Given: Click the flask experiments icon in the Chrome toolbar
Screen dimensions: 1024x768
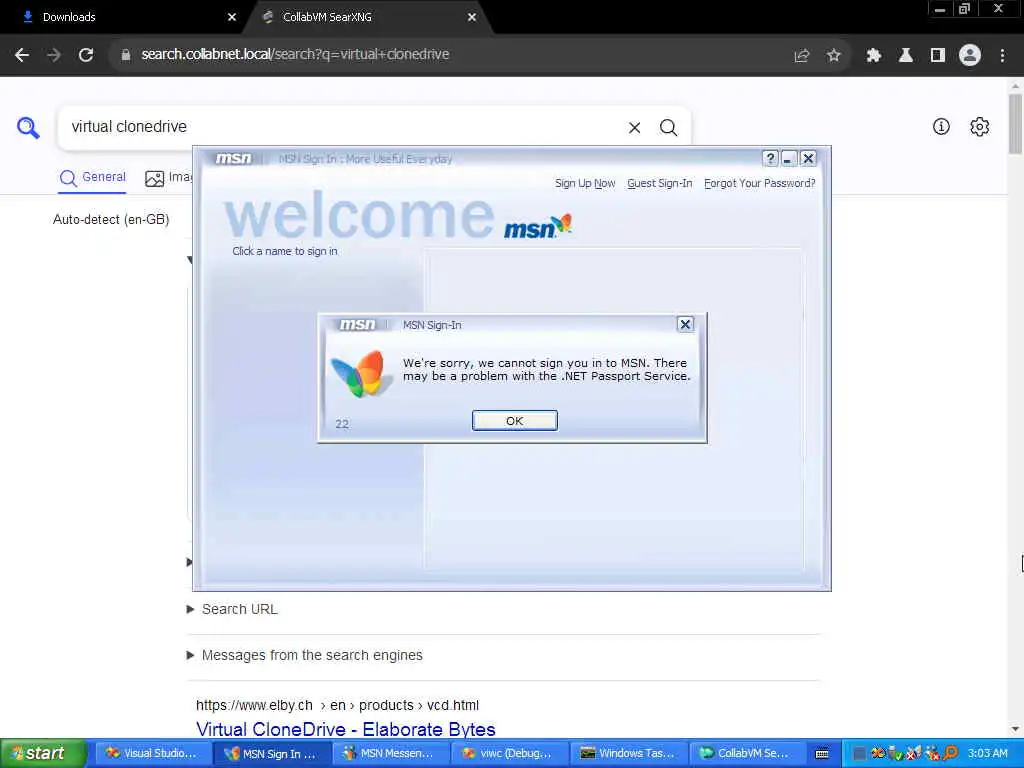Looking at the screenshot, I should pos(905,56).
